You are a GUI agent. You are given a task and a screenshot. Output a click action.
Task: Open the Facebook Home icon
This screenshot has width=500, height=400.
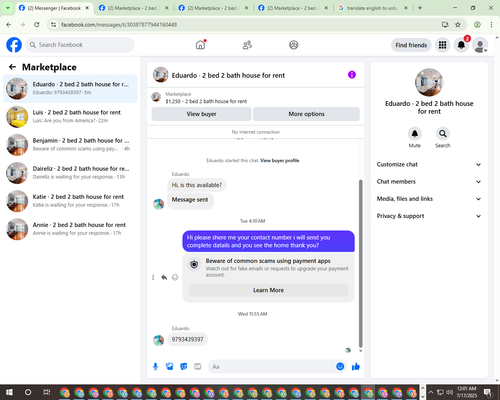pyautogui.click(x=200, y=45)
